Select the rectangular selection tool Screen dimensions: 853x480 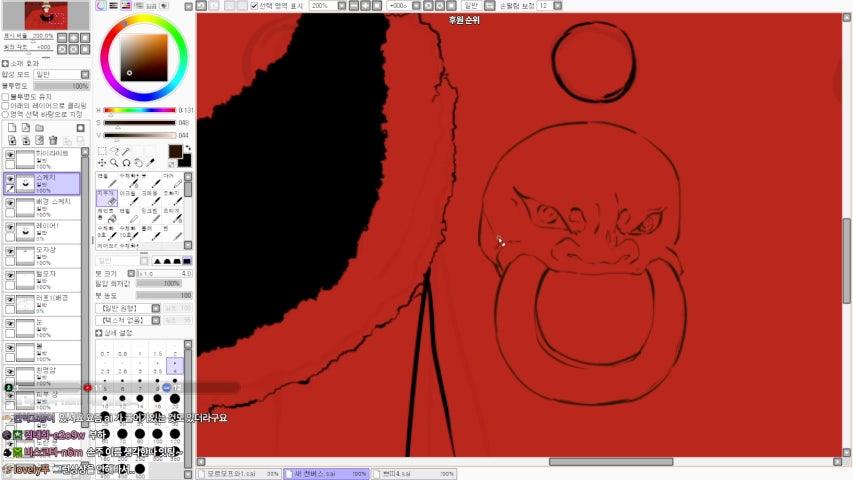[102, 151]
